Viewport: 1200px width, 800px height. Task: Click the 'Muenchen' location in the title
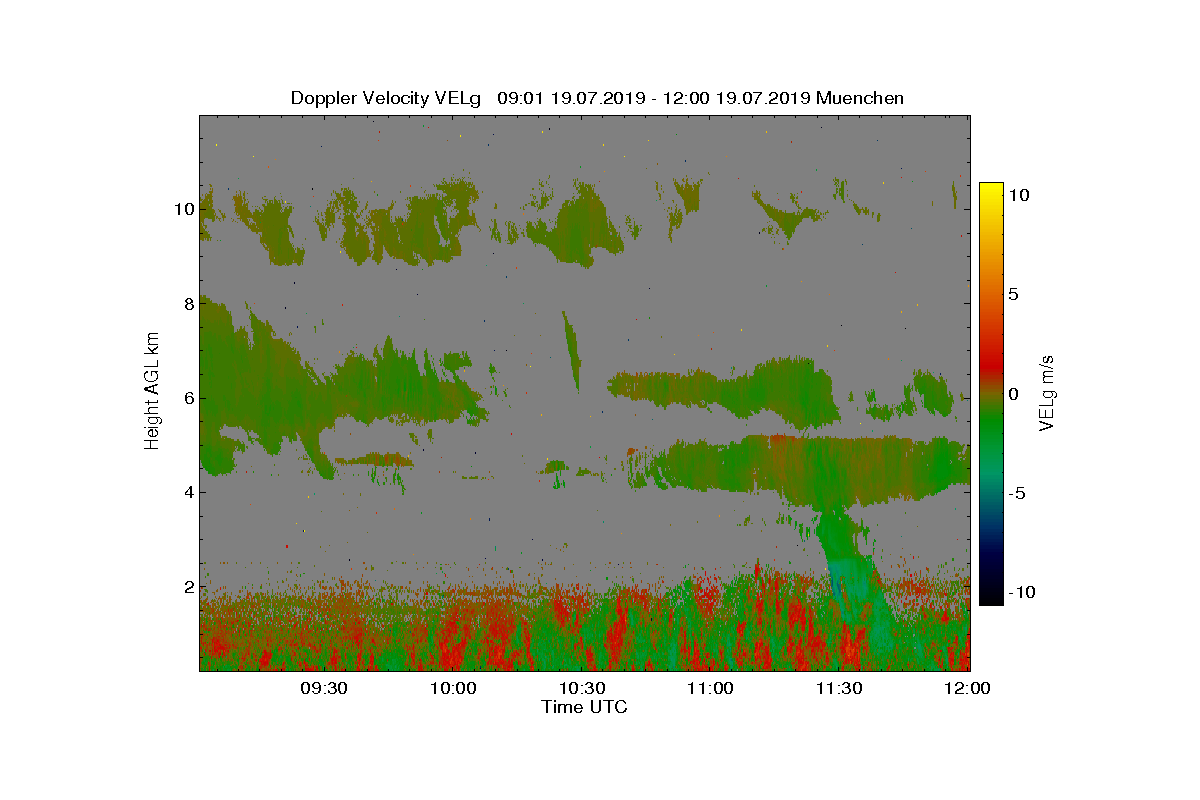(x=860, y=98)
